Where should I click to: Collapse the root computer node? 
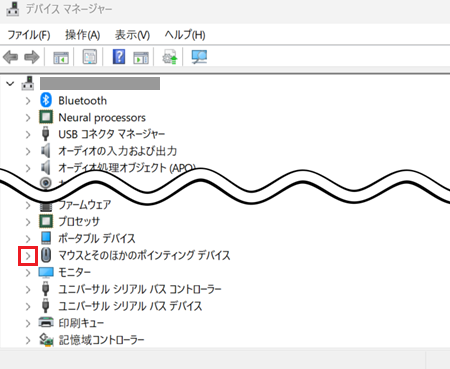click(x=10, y=83)
